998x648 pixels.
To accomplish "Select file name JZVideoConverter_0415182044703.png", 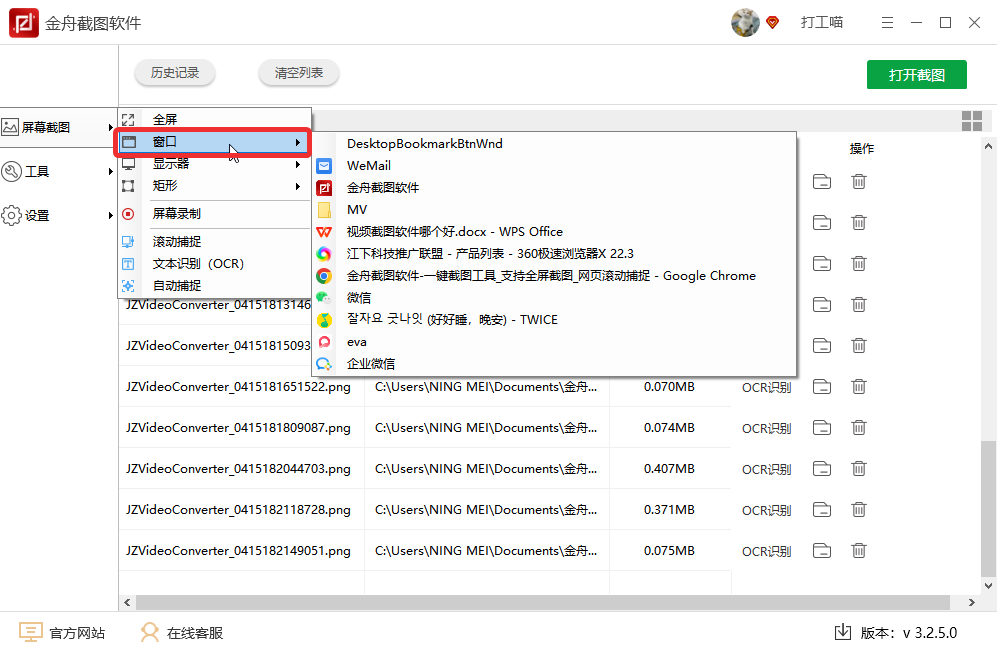I will 238,469.
